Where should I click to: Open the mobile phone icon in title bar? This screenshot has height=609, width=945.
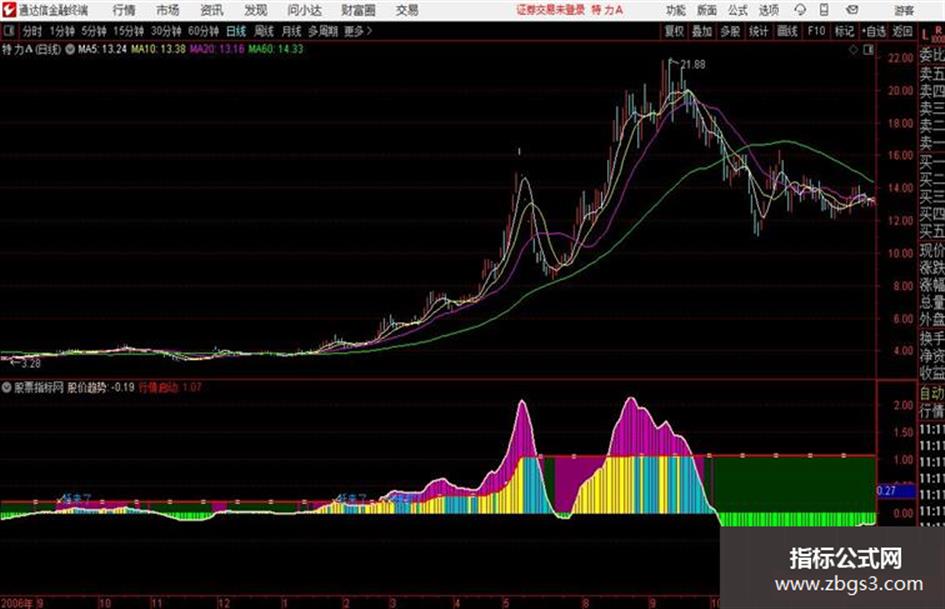coord(824,10)
